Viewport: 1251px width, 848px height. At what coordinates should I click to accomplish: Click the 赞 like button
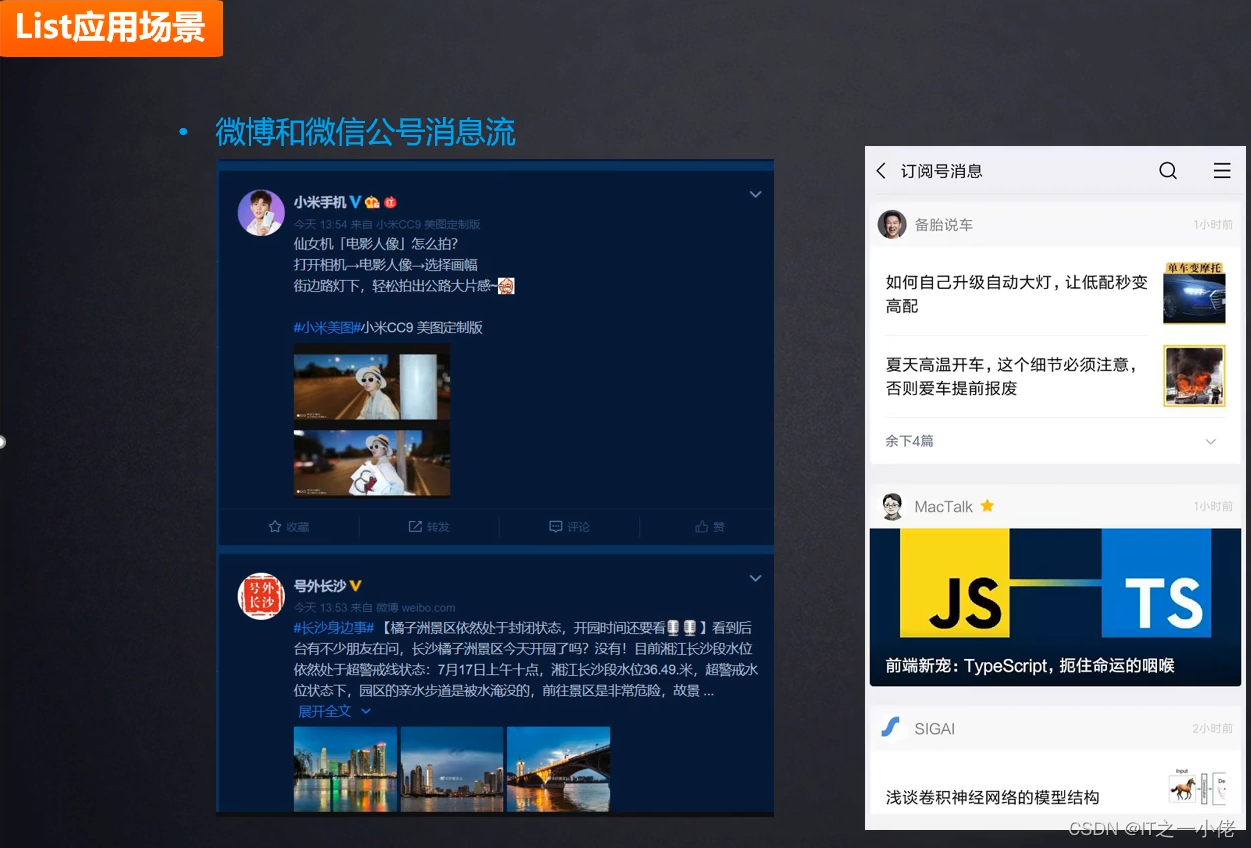710,527
